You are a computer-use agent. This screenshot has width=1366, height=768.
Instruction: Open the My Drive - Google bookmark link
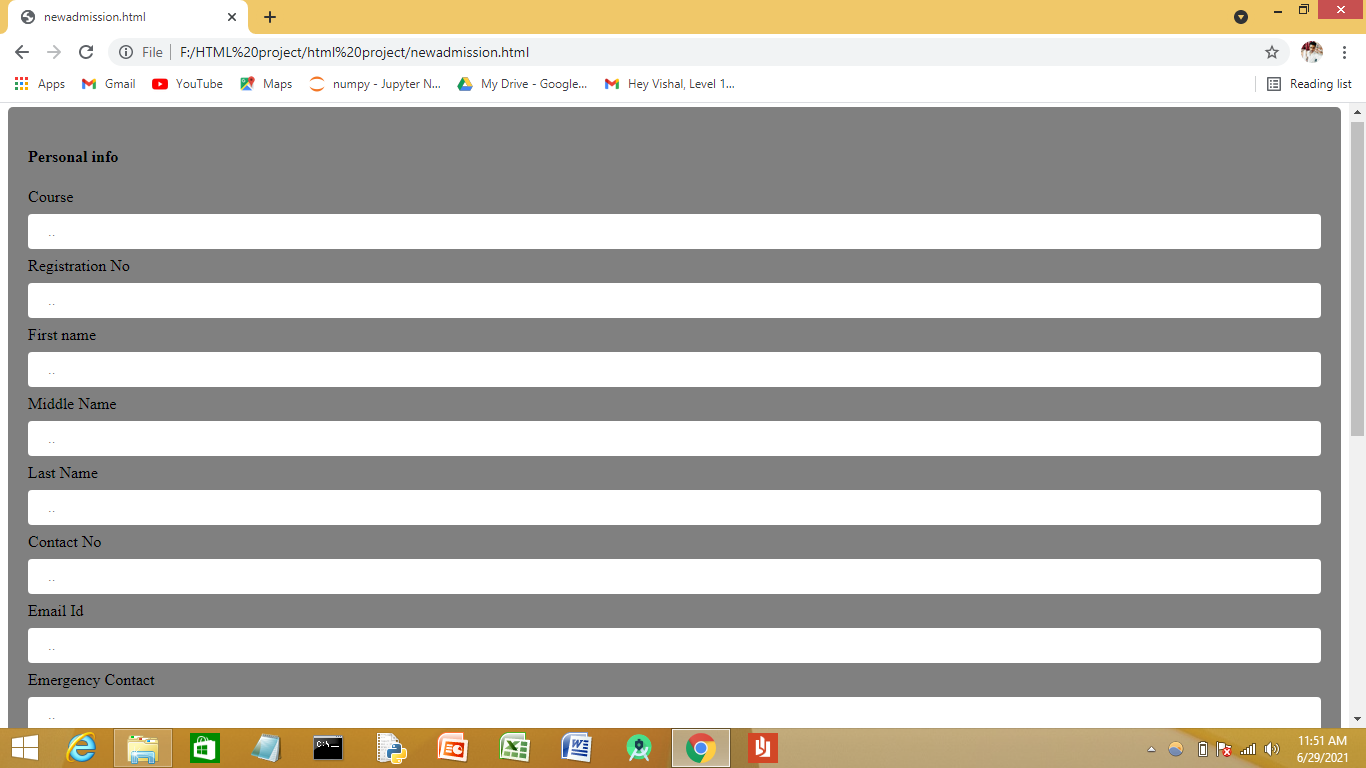click(522, 84)
